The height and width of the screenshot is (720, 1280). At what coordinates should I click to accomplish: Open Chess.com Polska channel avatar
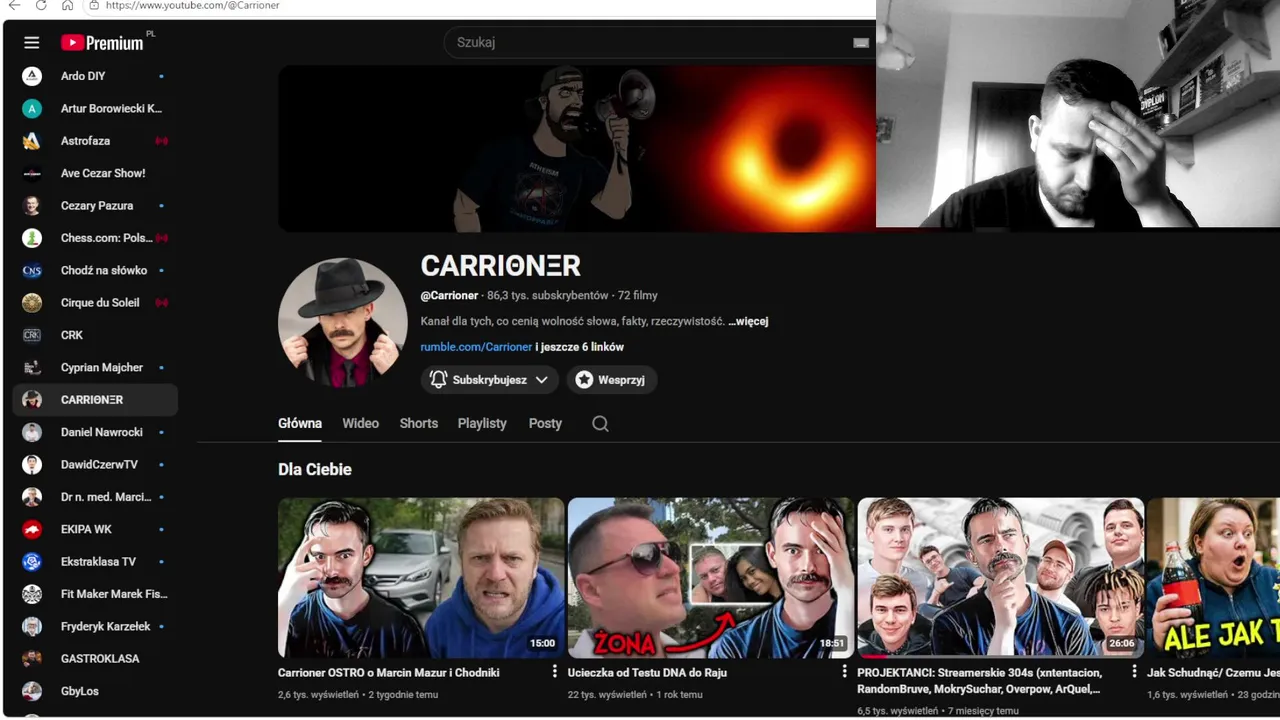point(32,238)
